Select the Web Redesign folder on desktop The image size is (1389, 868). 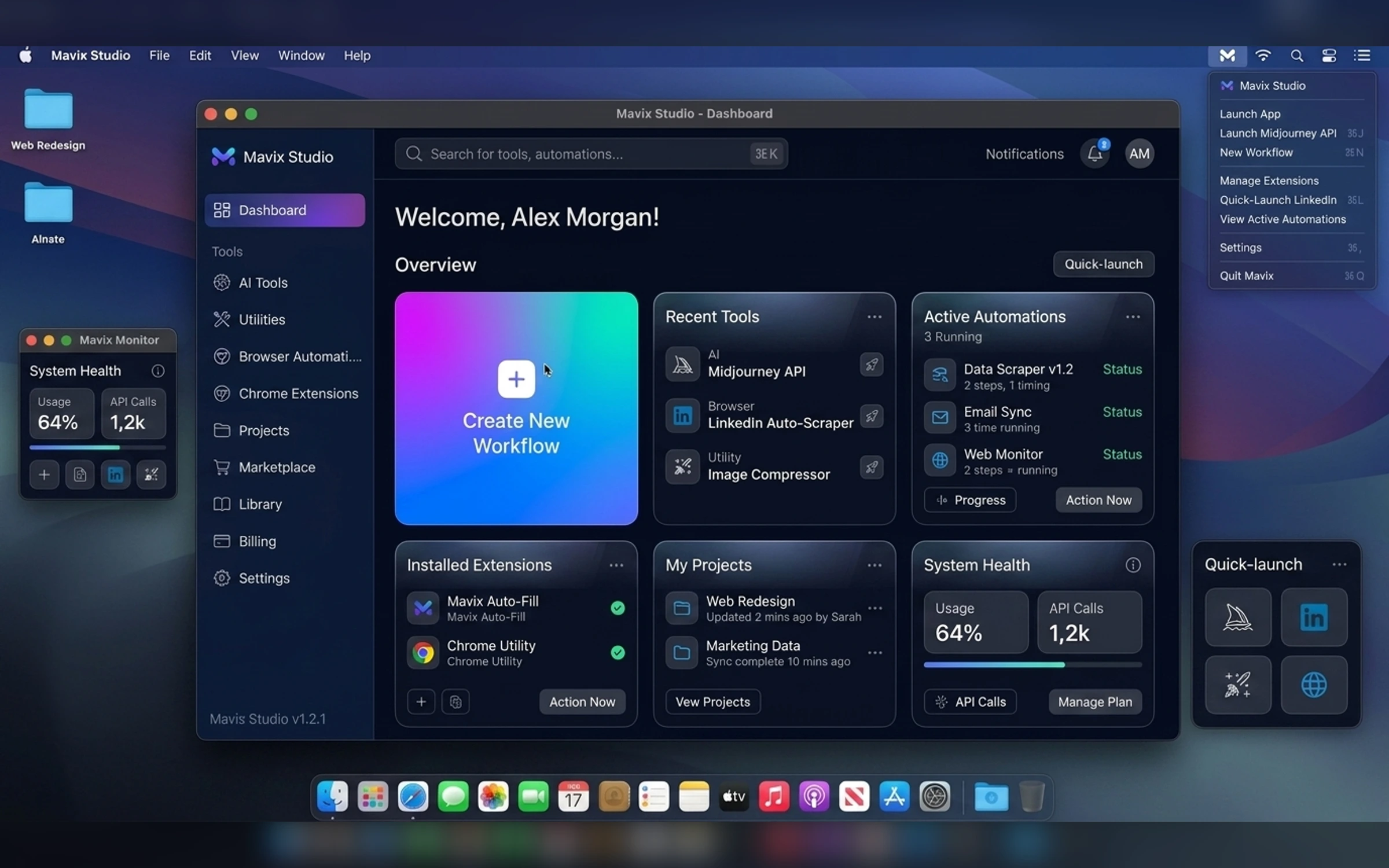click(48, 120)
